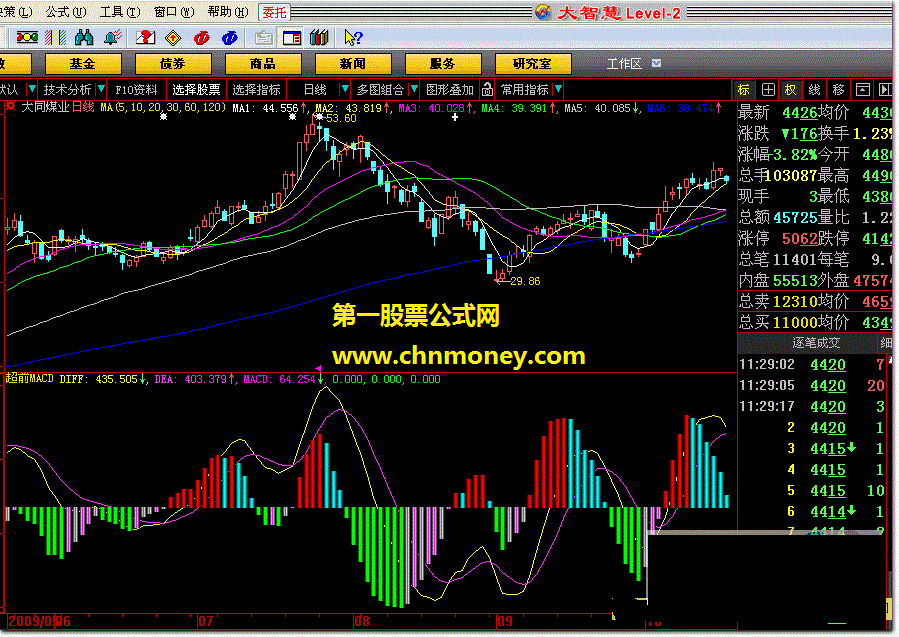Expand the dropdown arrow left of 技术分析
The height and width of the screenshot is (637, 899).
click(32, 89)
